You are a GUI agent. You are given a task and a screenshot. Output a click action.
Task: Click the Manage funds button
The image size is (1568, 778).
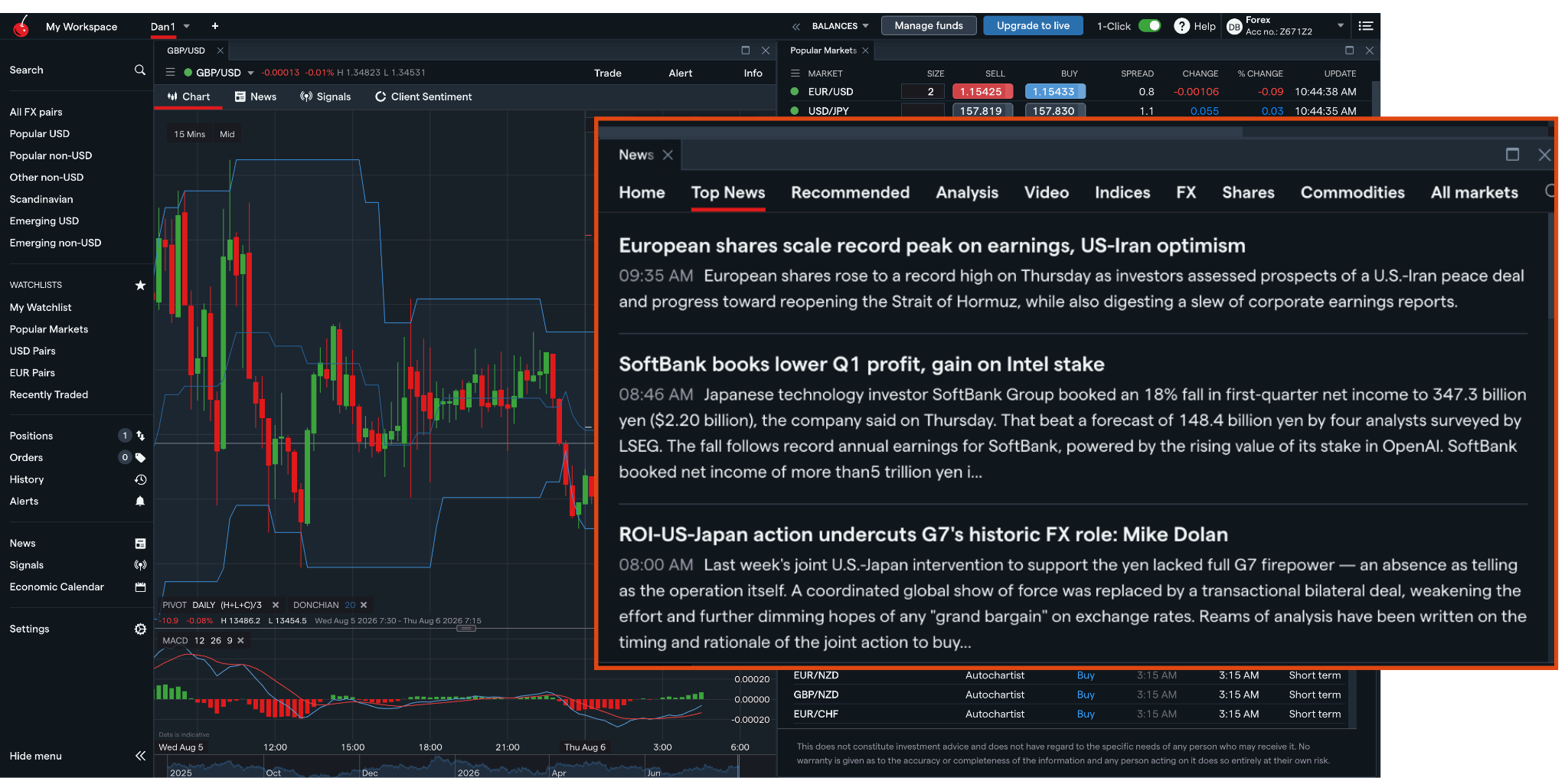tap(929, 26)
